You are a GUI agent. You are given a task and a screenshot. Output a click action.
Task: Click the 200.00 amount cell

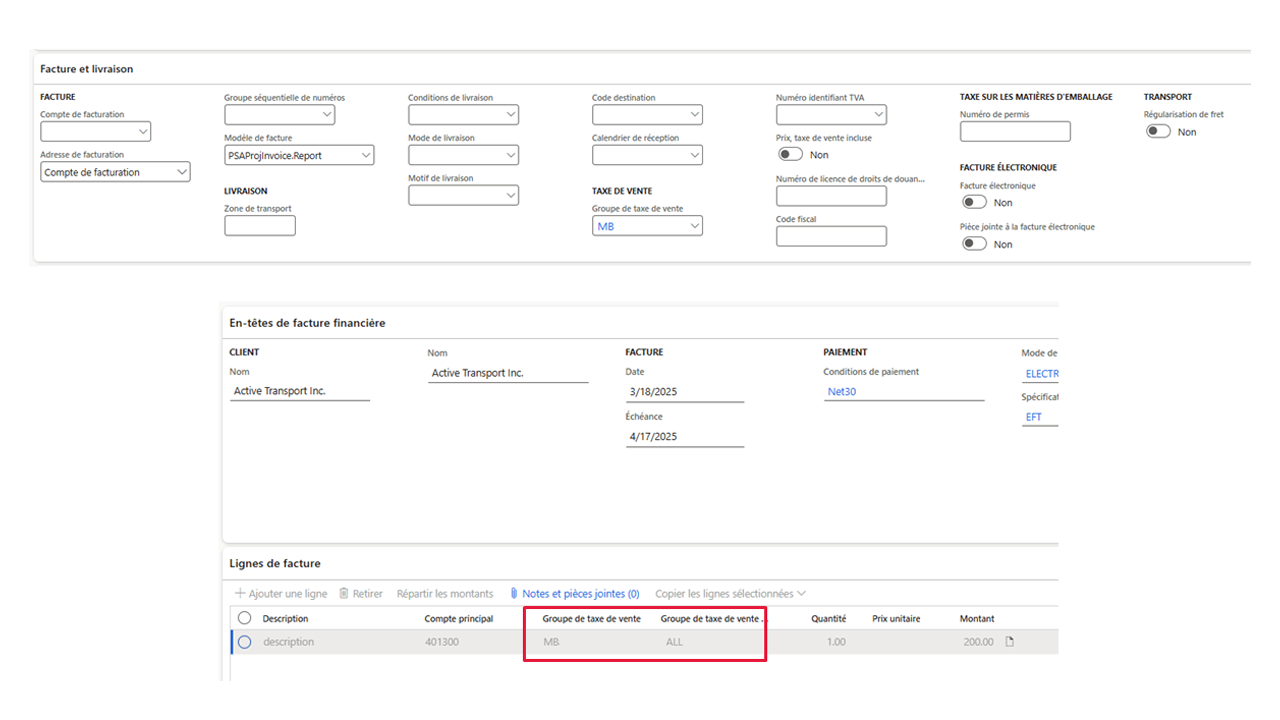tap(979, 642)
